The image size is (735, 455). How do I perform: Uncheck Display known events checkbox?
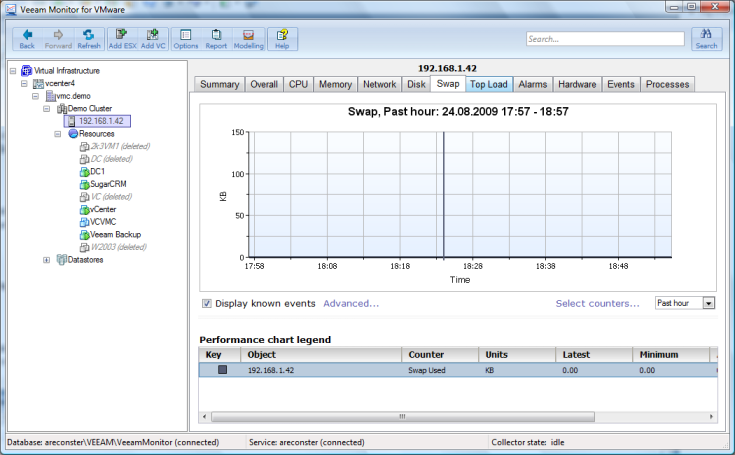point(207,304)
